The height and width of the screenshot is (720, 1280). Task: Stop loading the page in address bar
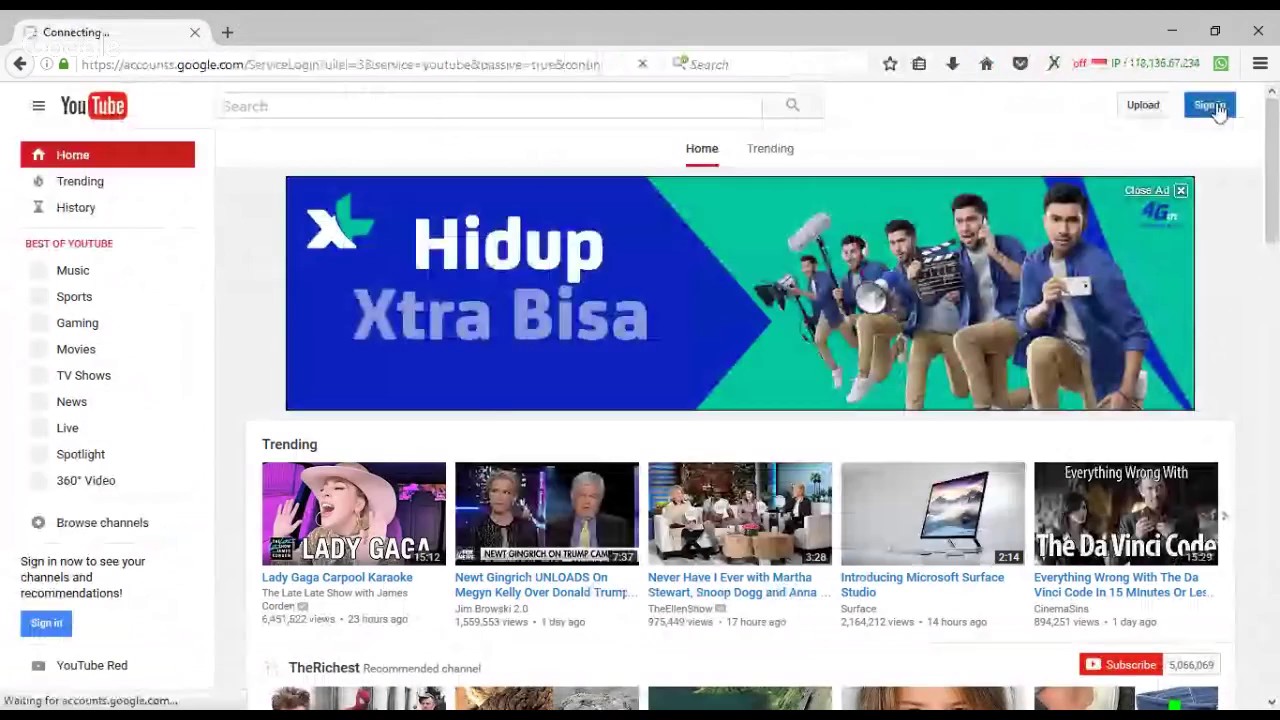[x=642, y=64]
